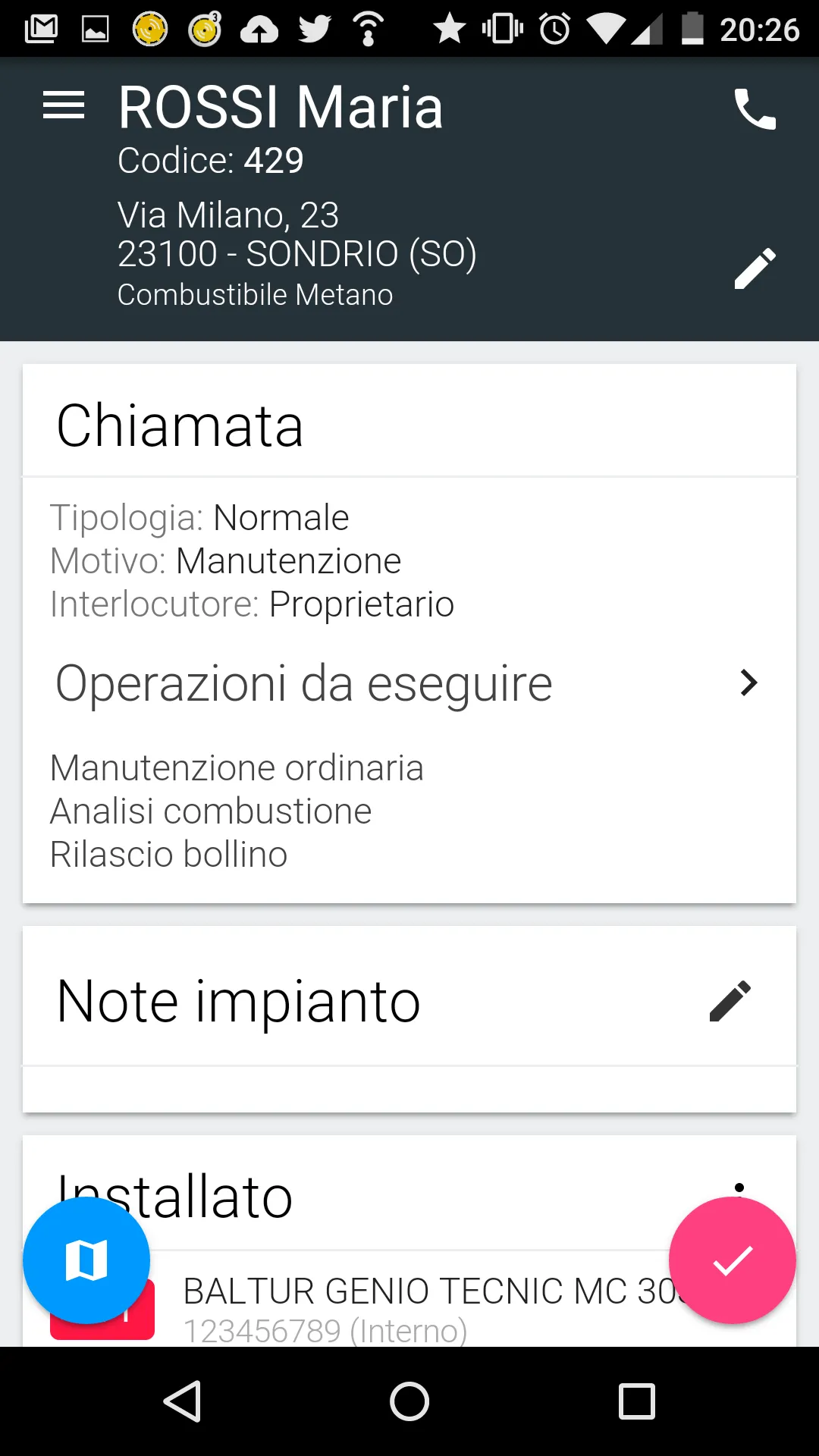Tap the Via Milano, 23 address
The height and width of the screenshot is (1456, 819).
(228, 215)
